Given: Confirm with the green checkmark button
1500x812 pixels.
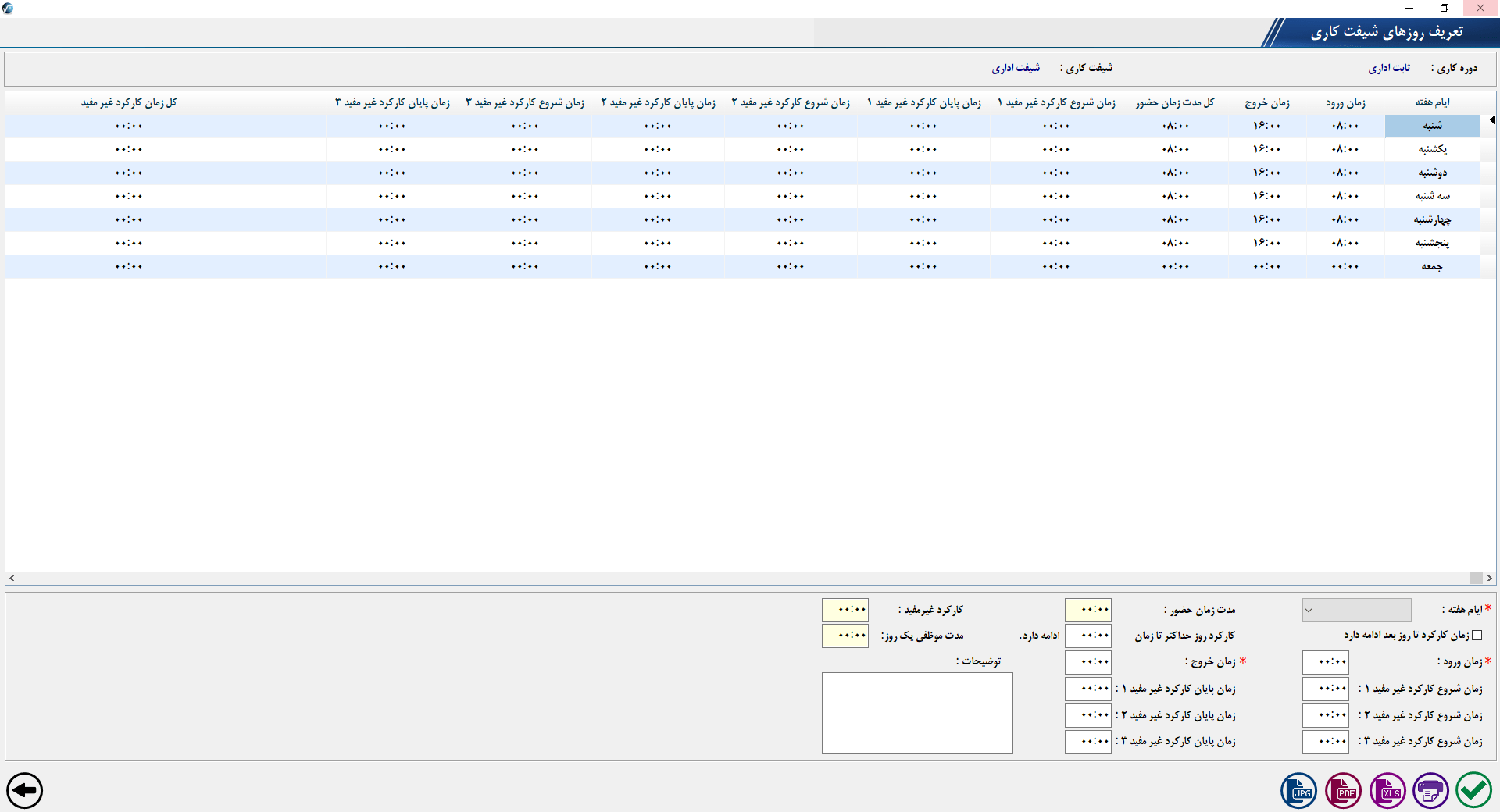Looking at the screenshot, I should click(1473, 791).
